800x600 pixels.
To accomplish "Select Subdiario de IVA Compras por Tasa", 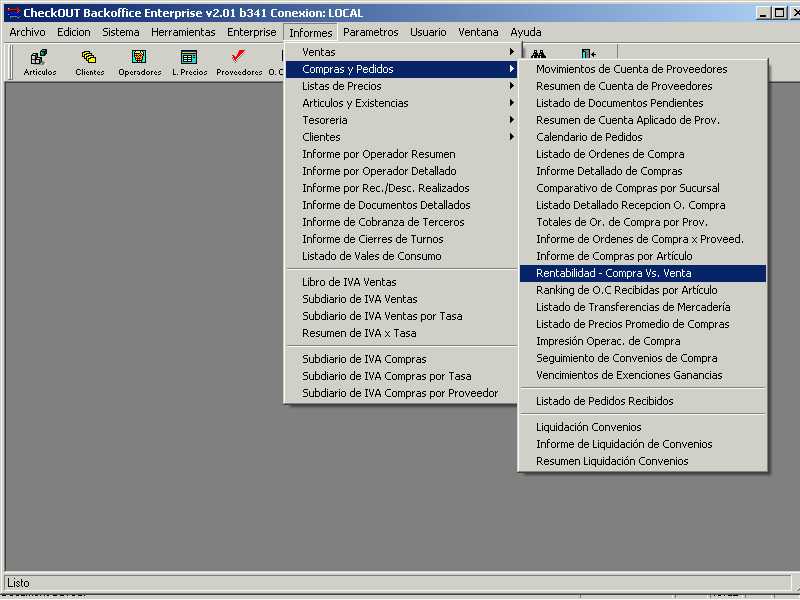I will [x=401, y=376].
